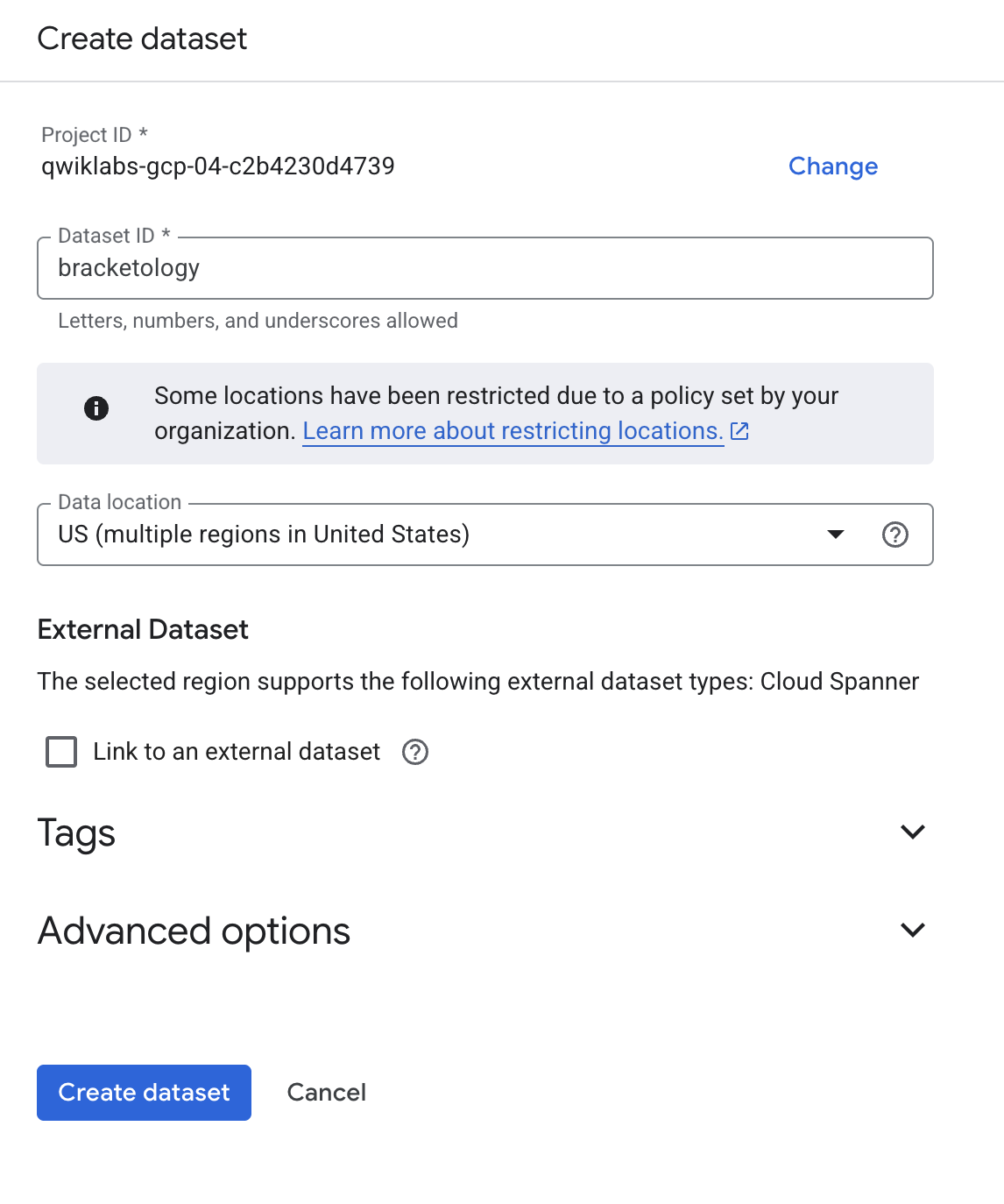The width and height of the screenshot is (1004, 1204).
Task: Click the help icon beside Link to external dataset
Action: coord(415,752)
